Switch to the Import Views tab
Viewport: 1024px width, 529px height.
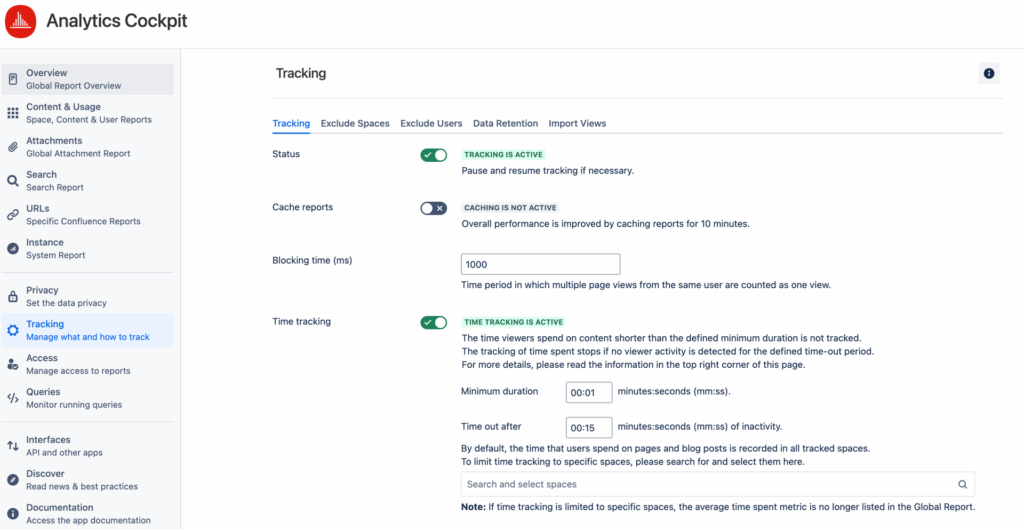point(577,123)
